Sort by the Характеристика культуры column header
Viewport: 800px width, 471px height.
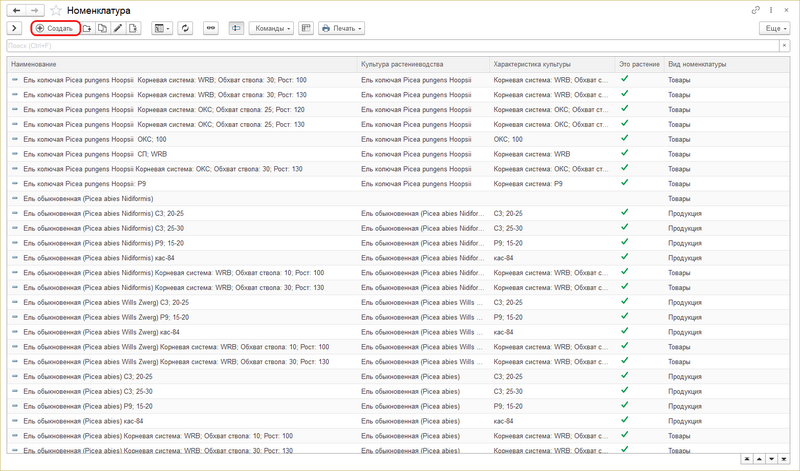[552, 64]
